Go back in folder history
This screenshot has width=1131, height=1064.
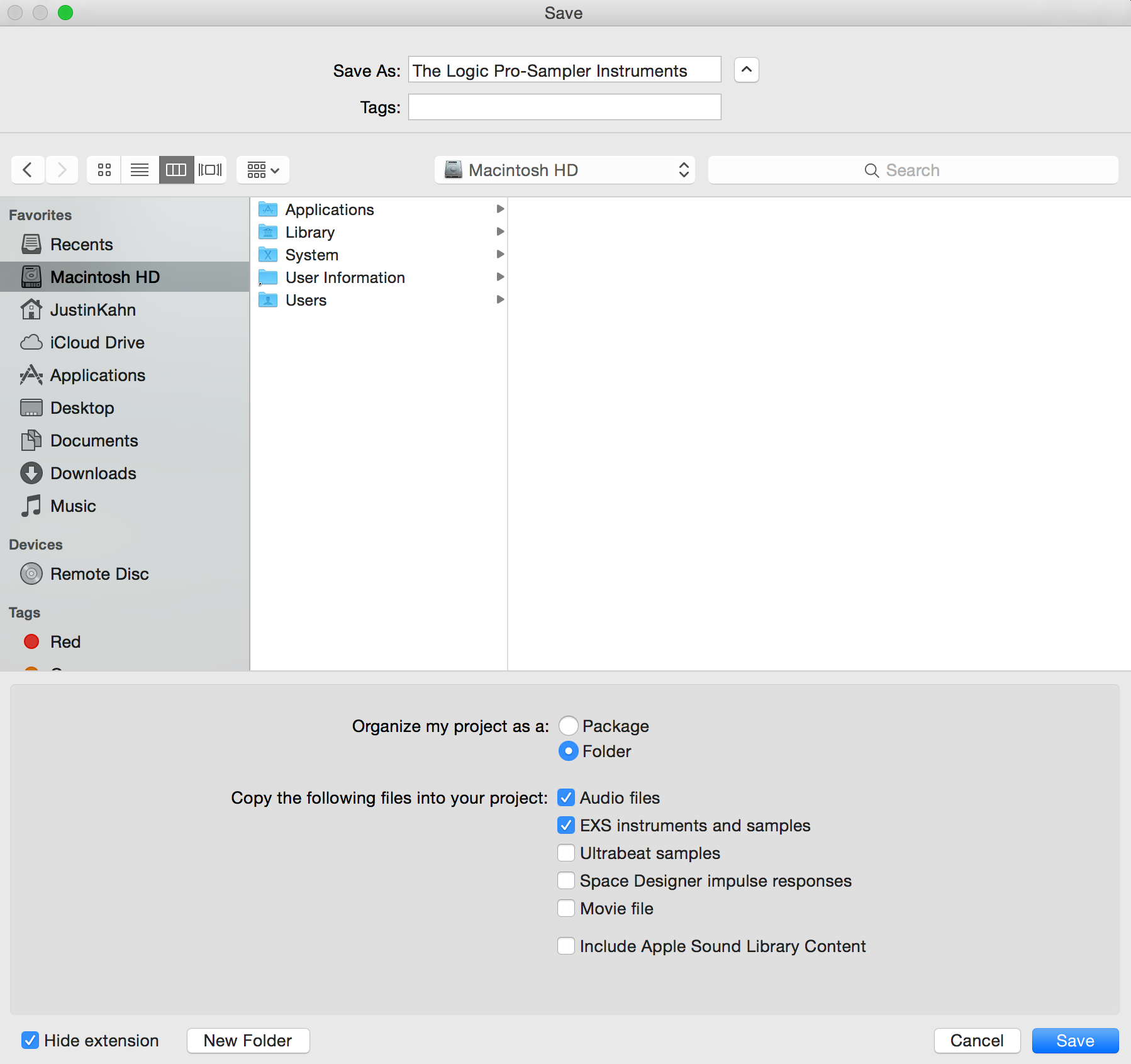pyautogui.click(x=28, y=170)
